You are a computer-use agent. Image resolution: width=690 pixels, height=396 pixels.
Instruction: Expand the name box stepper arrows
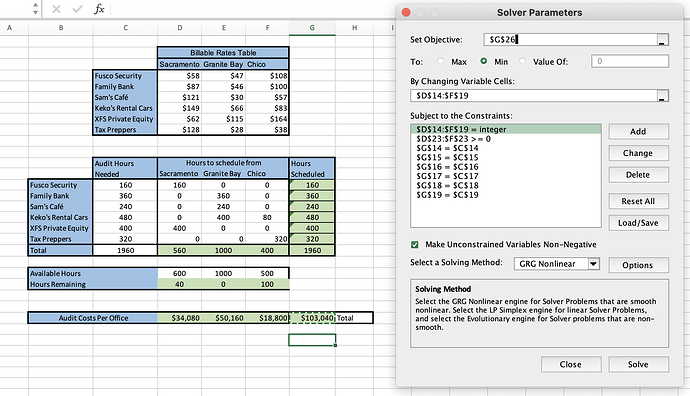tap(35, 9)
